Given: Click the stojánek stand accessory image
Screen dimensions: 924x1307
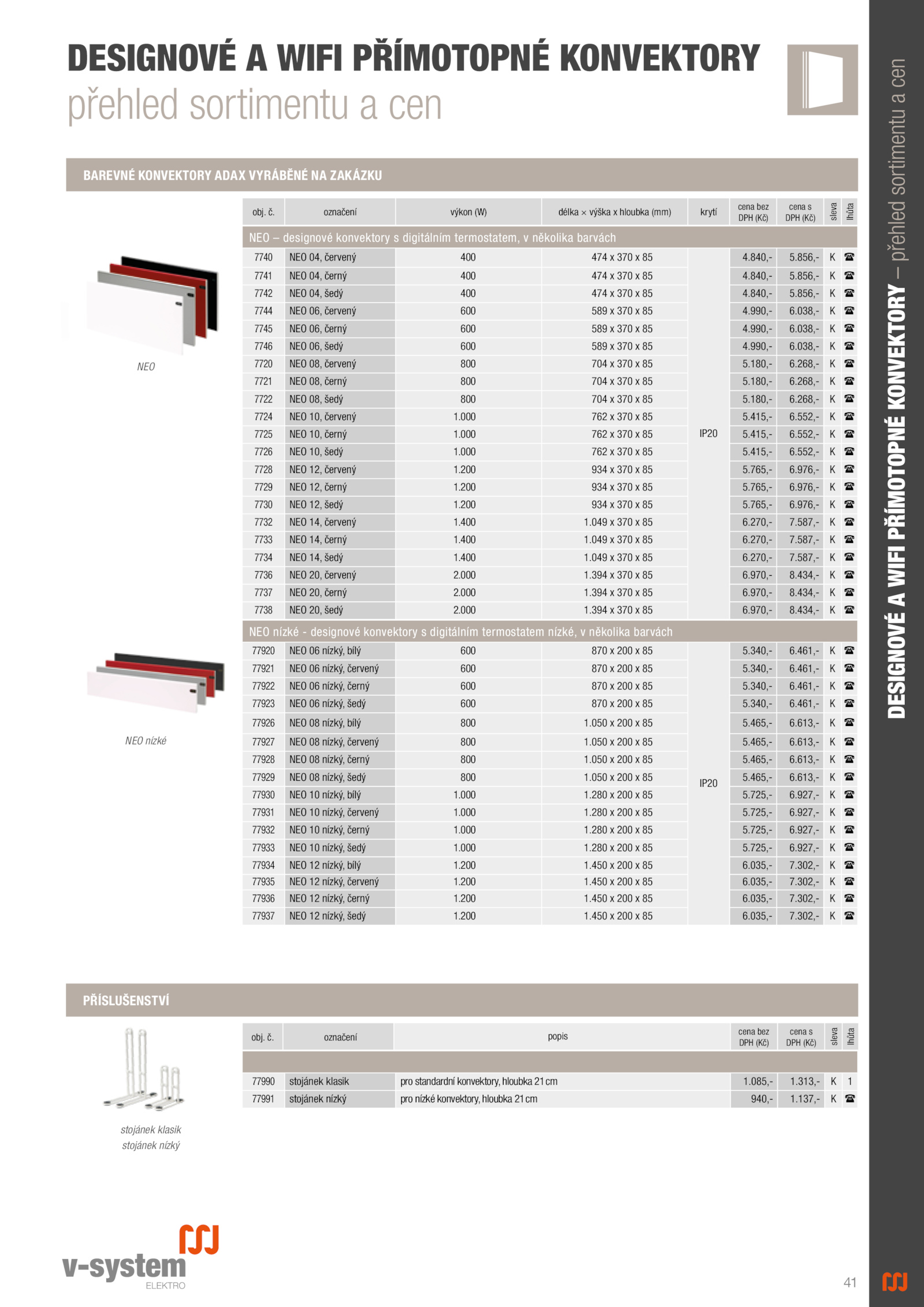Looking at the screenshot, I should point(145,1068).
